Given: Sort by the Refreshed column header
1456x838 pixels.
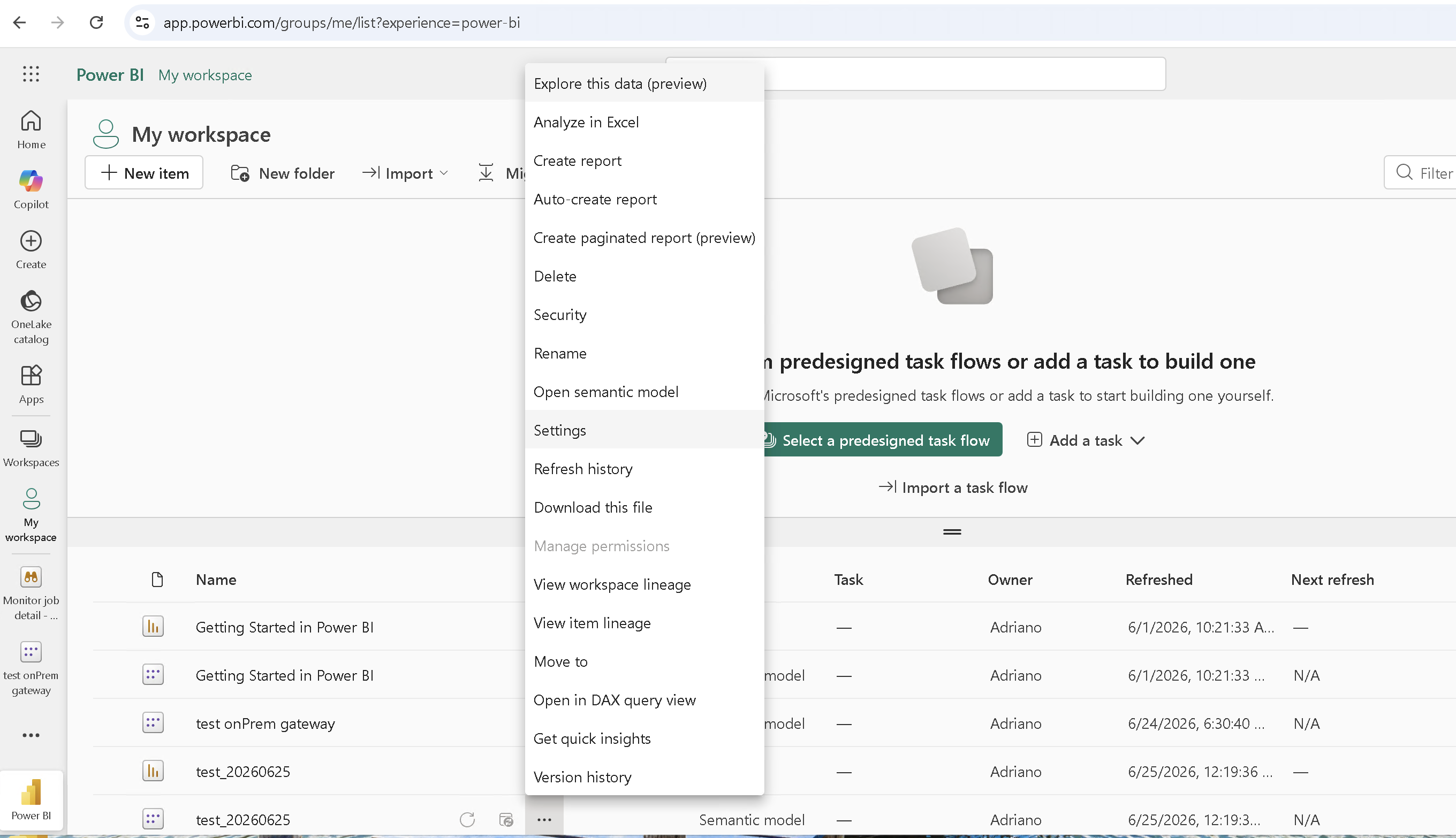Looking at the screenshot, I should [x=1159, y=580].
